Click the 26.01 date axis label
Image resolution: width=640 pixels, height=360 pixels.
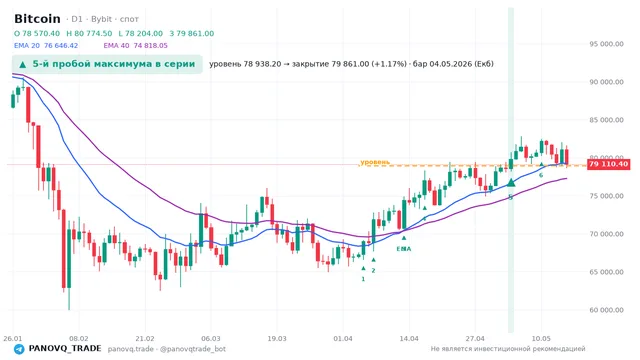12,338
